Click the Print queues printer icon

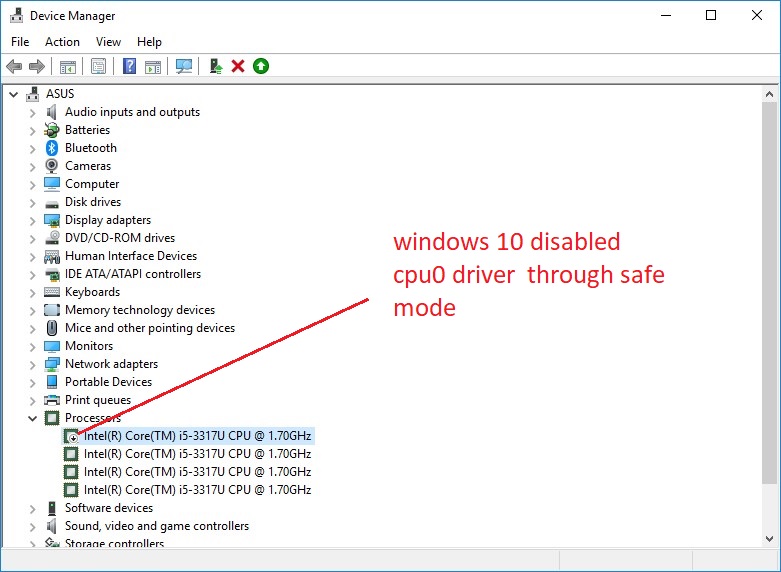coord(52,400)
